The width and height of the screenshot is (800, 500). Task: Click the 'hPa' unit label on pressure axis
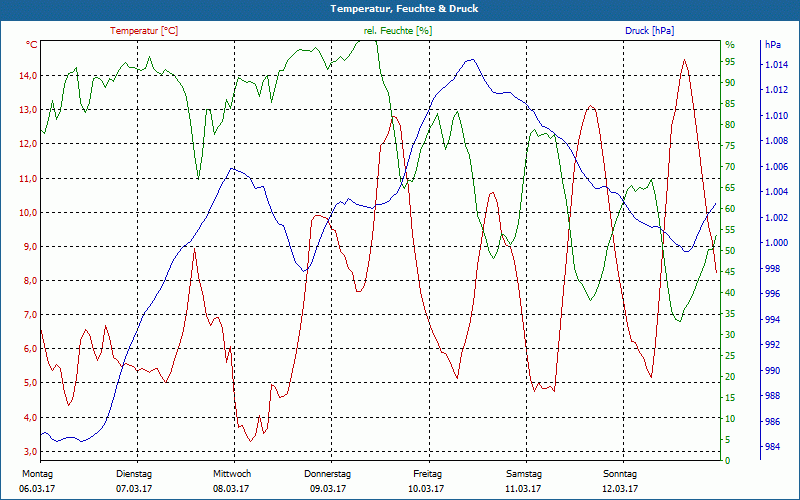click(773, 44)
